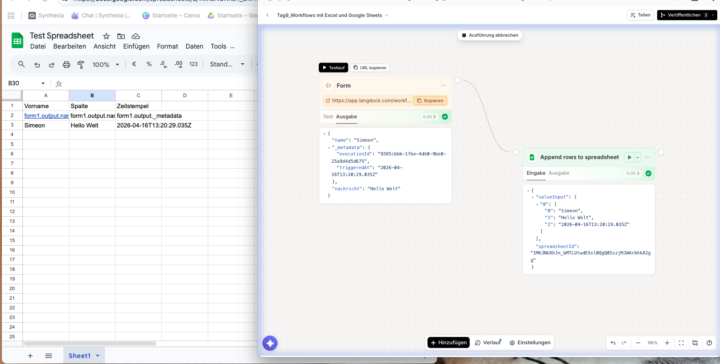The height and width of the screenshot is (364, 720).
Task: Open Sheet1 tab dropdown arrow
Action: coord(97,356)
